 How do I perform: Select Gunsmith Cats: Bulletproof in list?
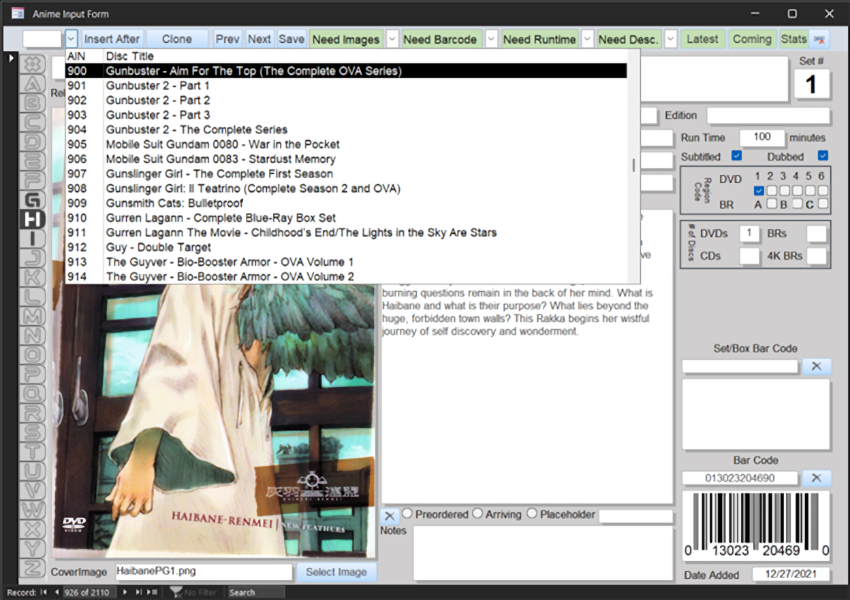tap(346, 203)
